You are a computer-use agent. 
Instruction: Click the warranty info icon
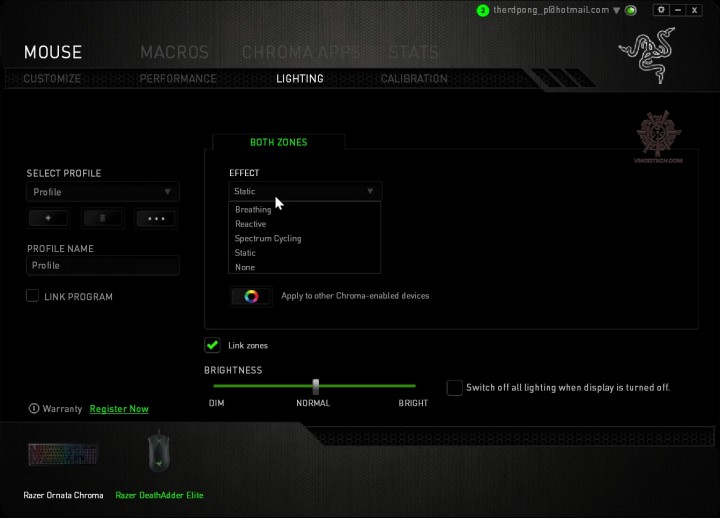[34, 408]
